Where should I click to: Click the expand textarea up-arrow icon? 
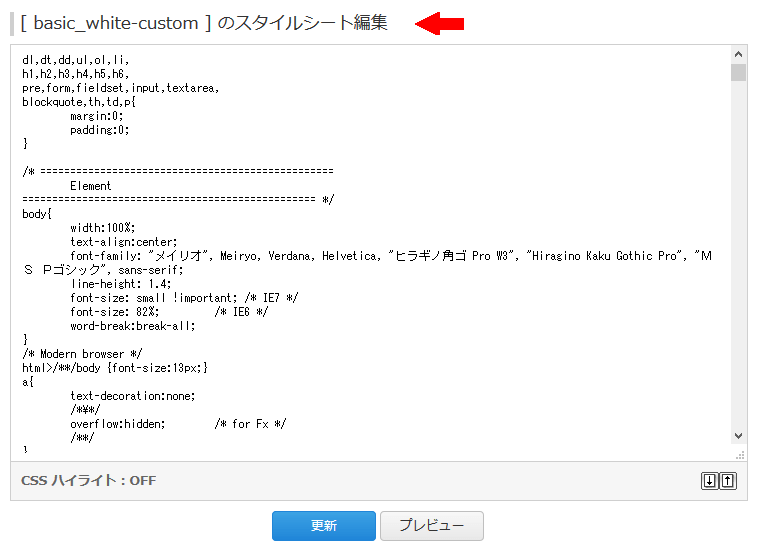(x=728, y=481)
